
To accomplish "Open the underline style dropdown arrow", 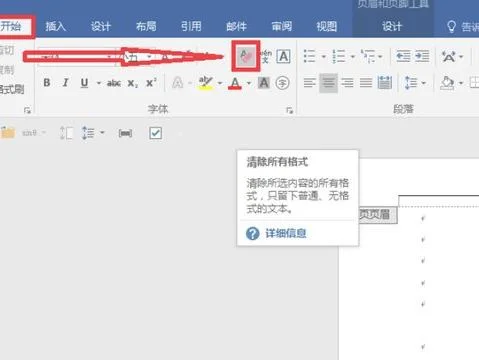I will (99, 83).
